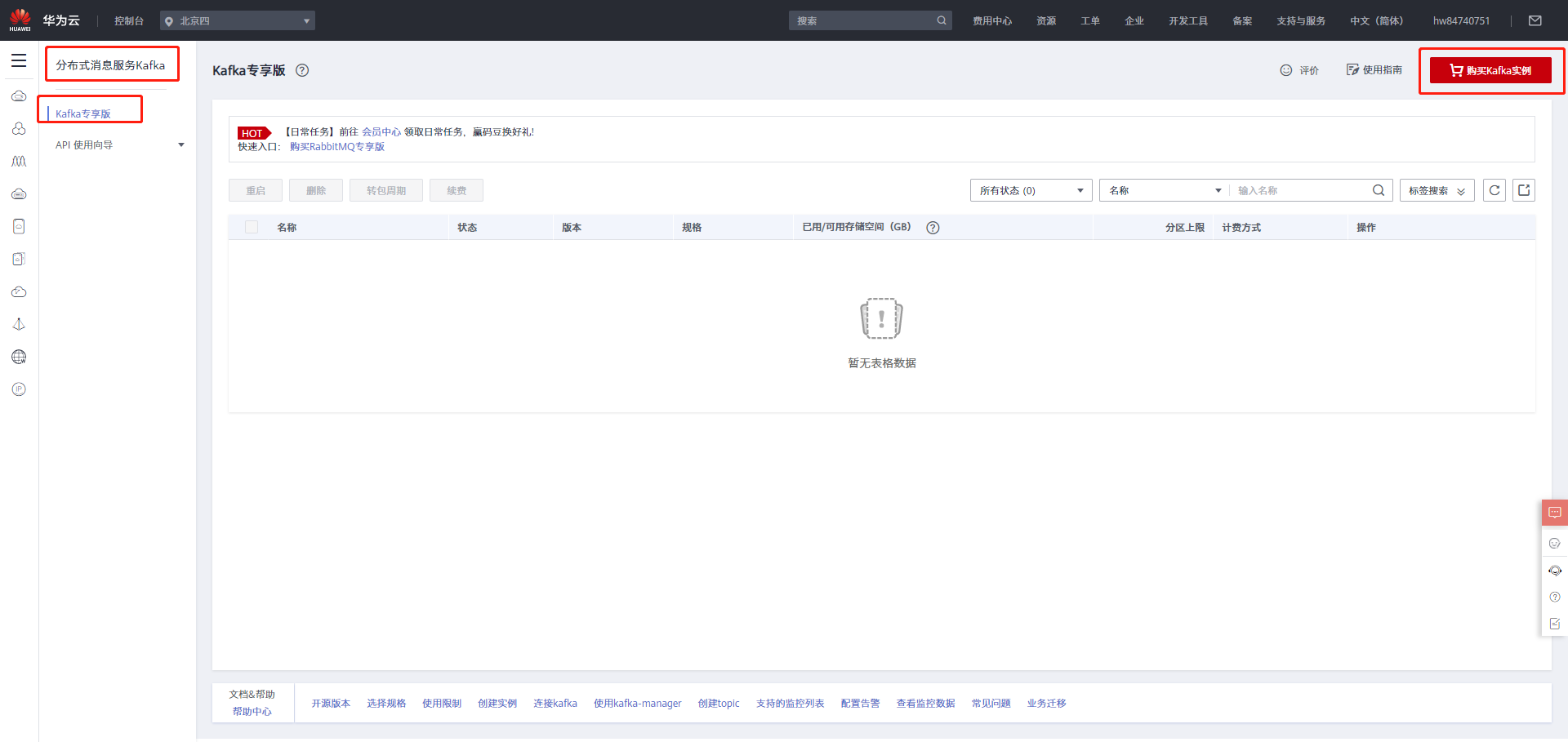Open the 使用kafka-manager help link
The image size is (1568, 742).
tap(638, 704)
